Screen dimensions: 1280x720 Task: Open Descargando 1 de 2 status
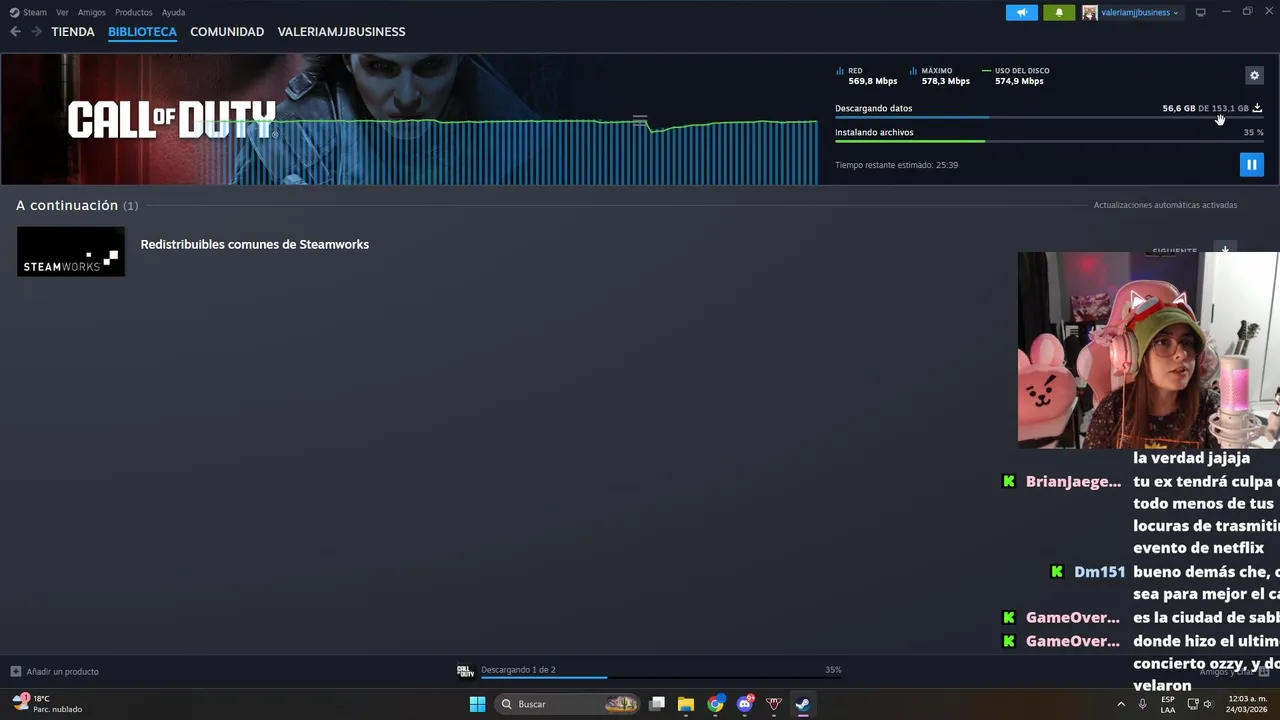pos(518,670)
